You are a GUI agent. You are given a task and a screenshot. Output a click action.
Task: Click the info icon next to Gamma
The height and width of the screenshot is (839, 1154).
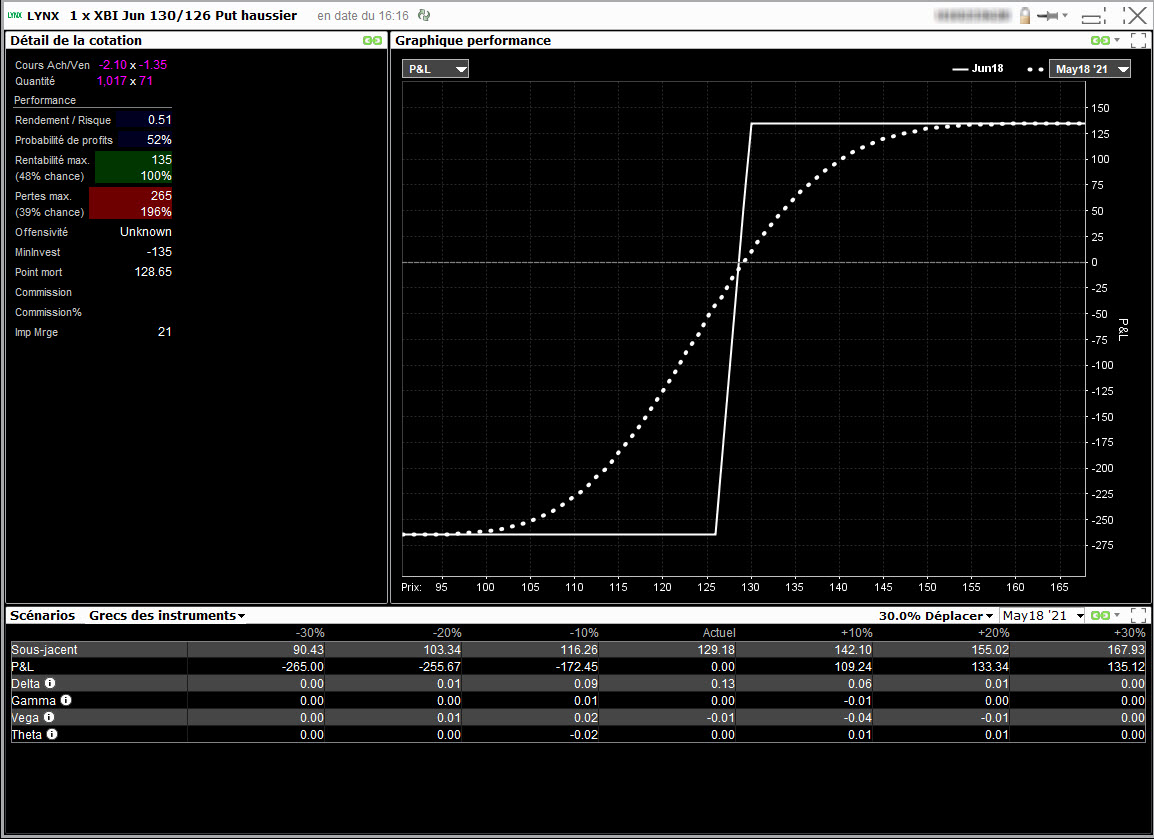[x=66, y=700]
